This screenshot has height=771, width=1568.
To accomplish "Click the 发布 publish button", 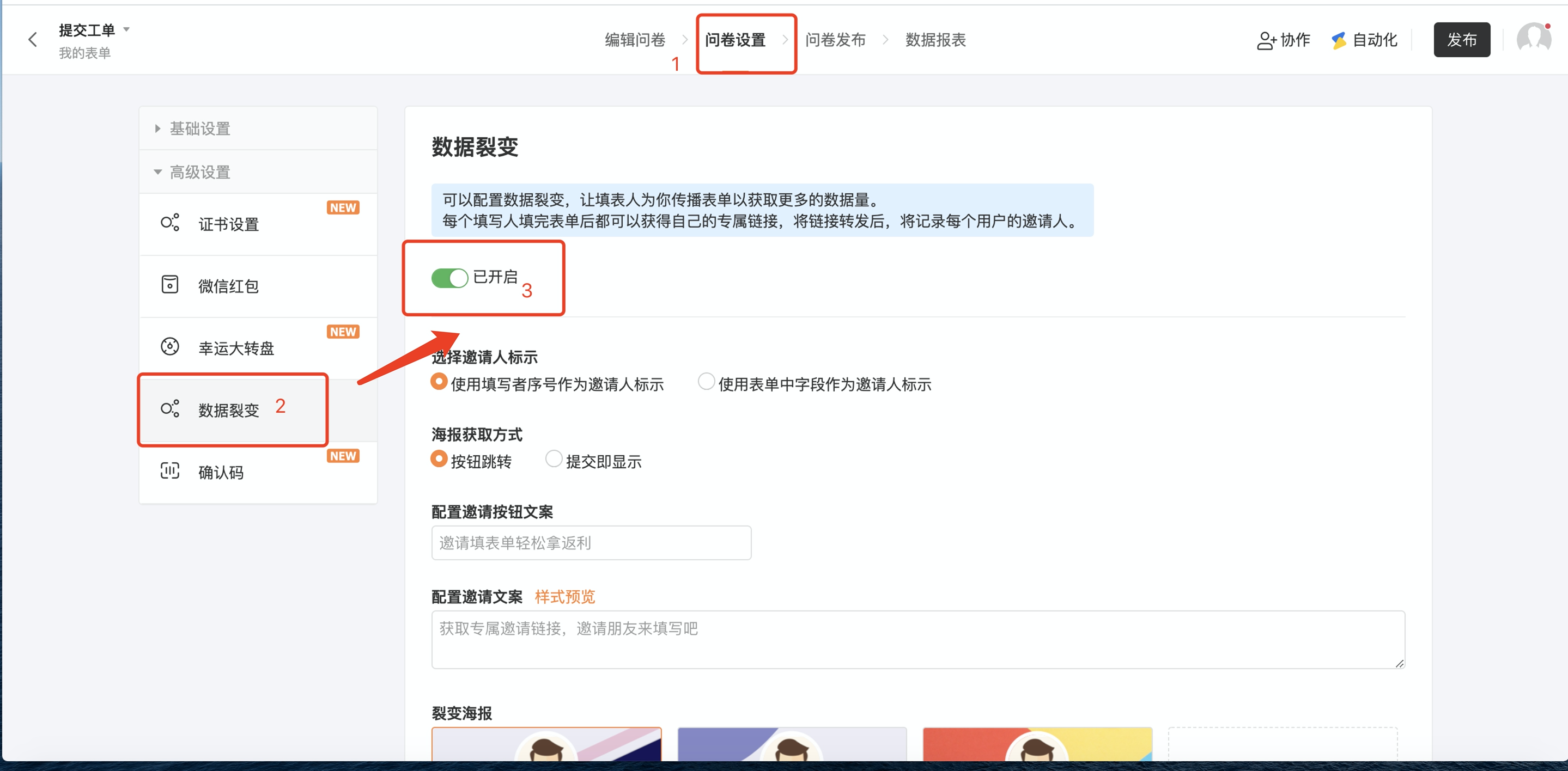I will (x=1461, y=40).
